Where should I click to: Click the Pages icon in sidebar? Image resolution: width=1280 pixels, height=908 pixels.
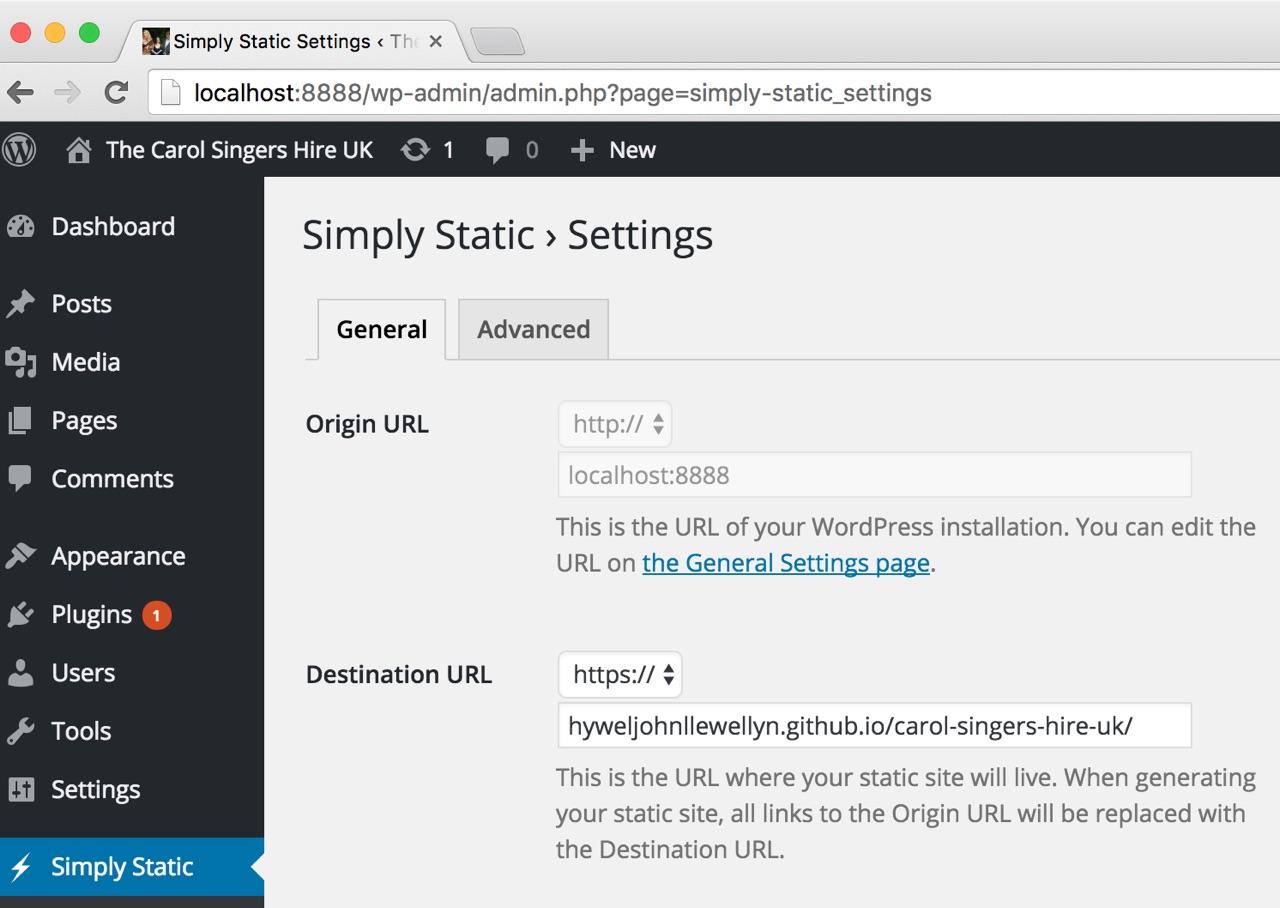point(20,420)
